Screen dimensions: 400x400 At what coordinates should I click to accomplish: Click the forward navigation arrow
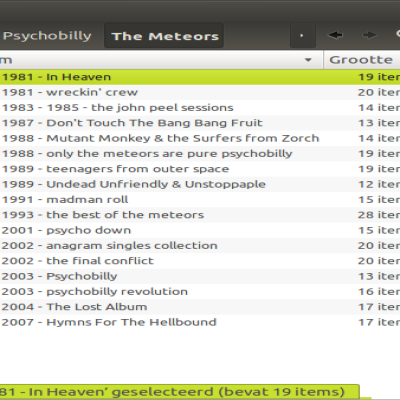point(370,35)
